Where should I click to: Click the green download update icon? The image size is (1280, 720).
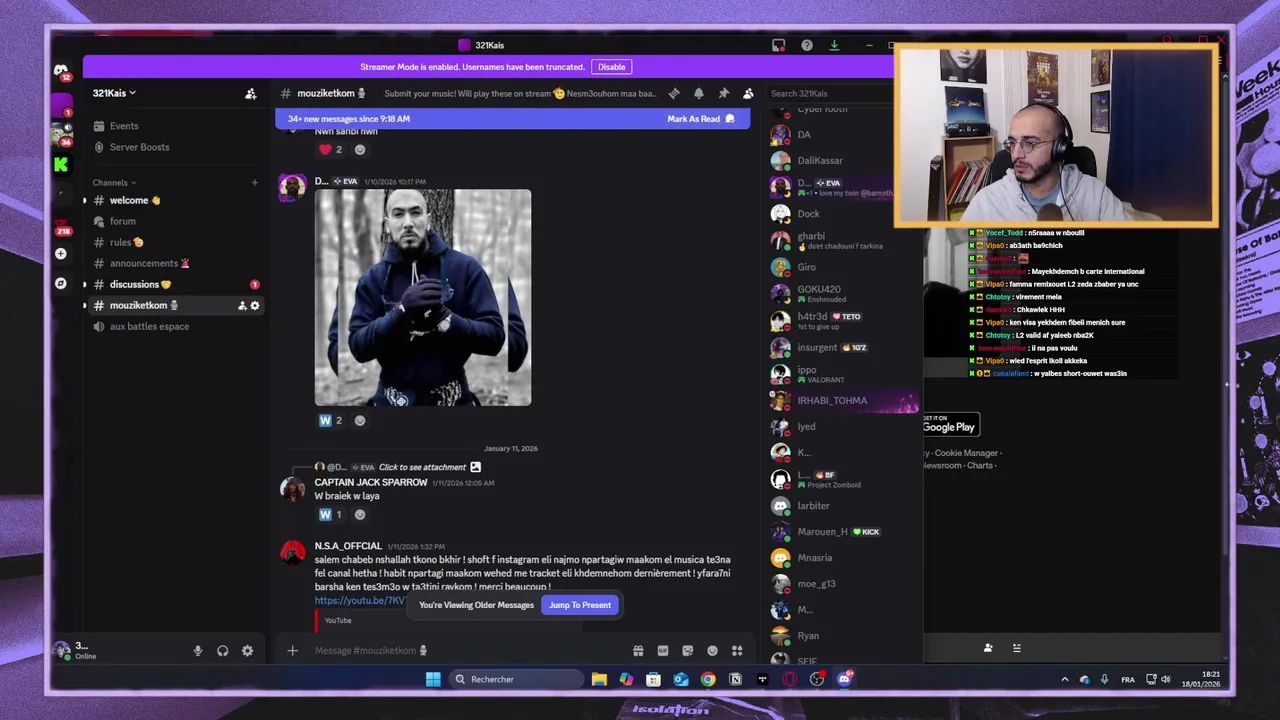pyautogui.click(x=834, y=45)
